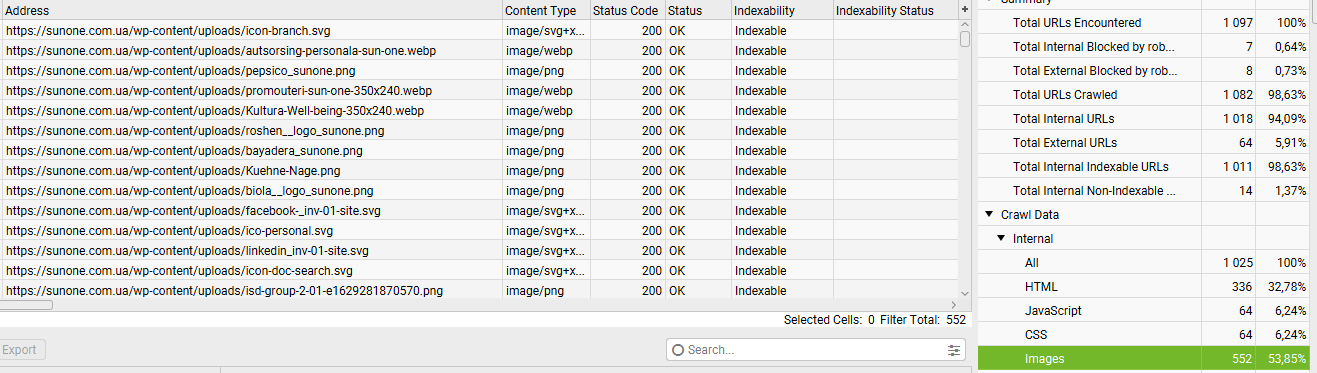This screenshot has height=373, width=1317.
Task: Select the CSS filter row
Action: pos(1143,335)
